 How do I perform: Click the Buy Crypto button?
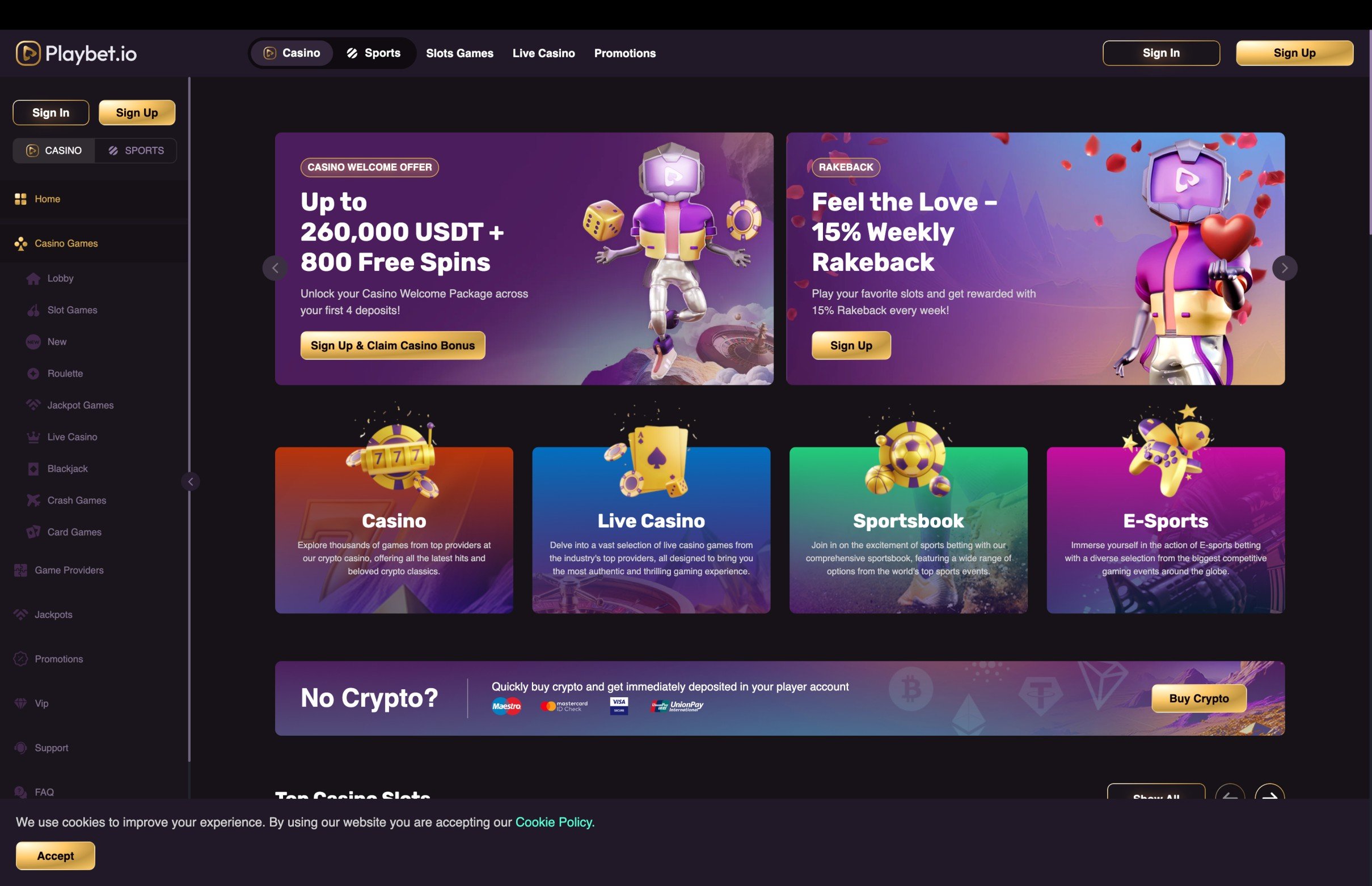coord(1199,698)
